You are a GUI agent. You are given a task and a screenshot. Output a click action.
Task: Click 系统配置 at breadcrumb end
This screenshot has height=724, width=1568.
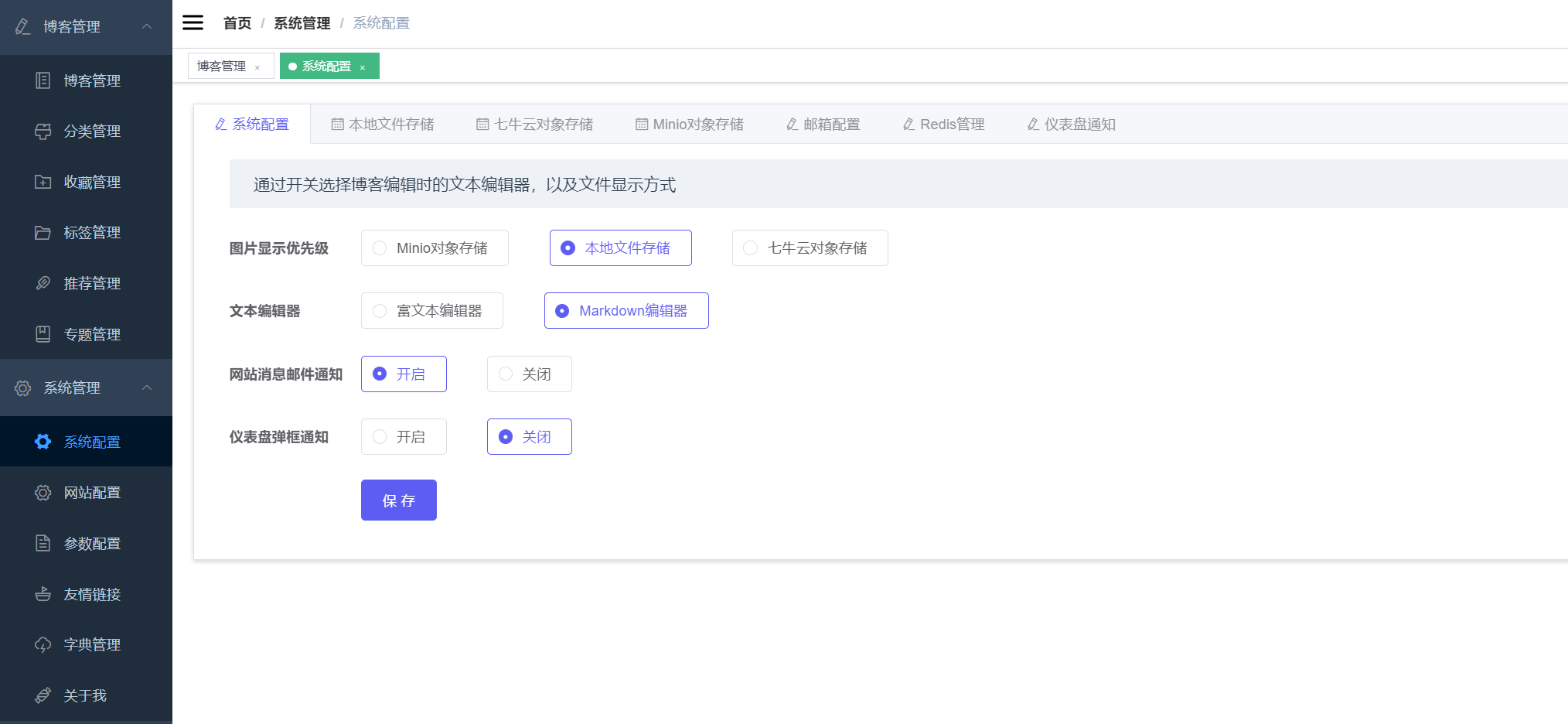tap(381, 23)
